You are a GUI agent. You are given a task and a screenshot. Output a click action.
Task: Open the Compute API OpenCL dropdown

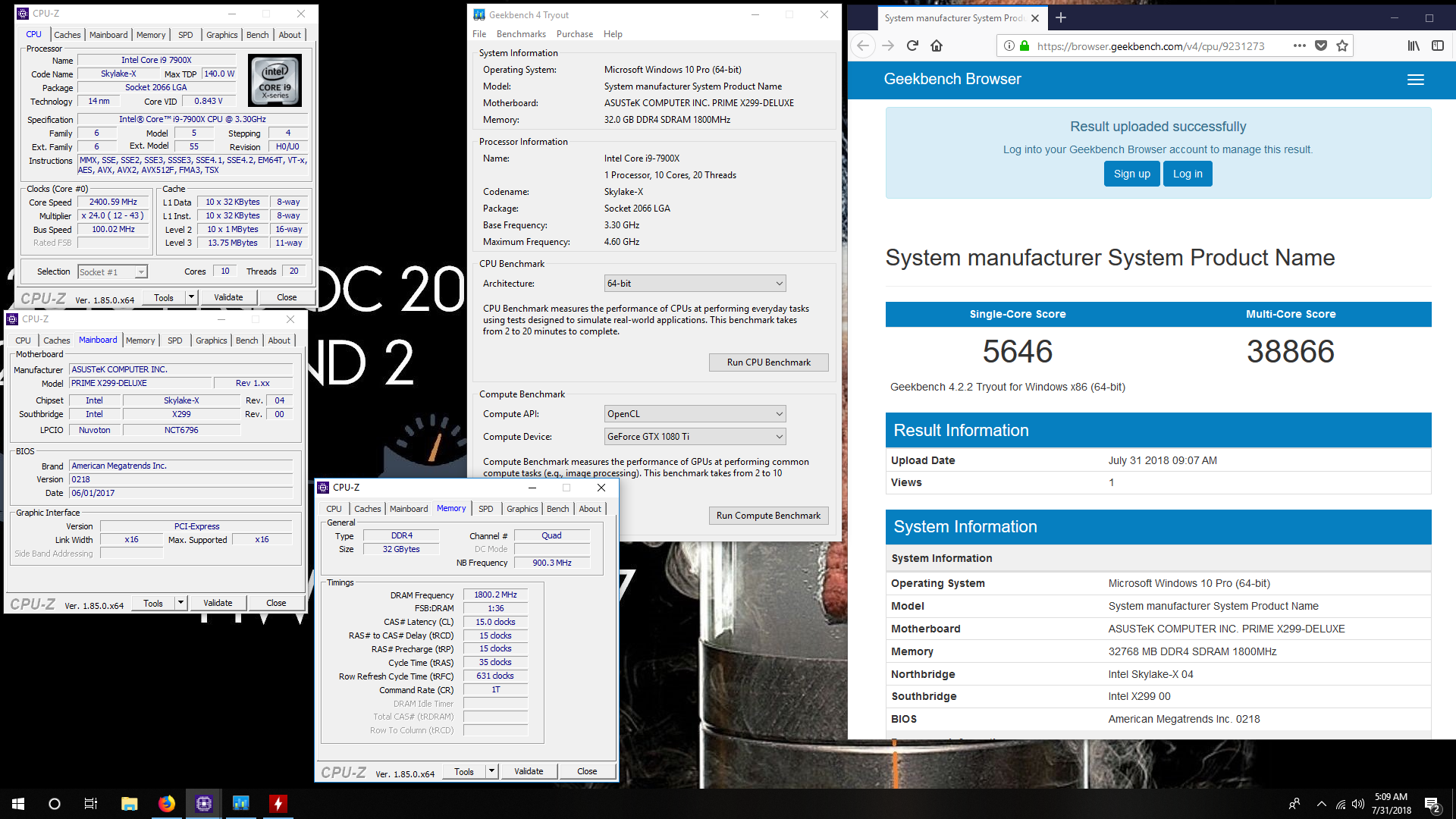[695, 414]
